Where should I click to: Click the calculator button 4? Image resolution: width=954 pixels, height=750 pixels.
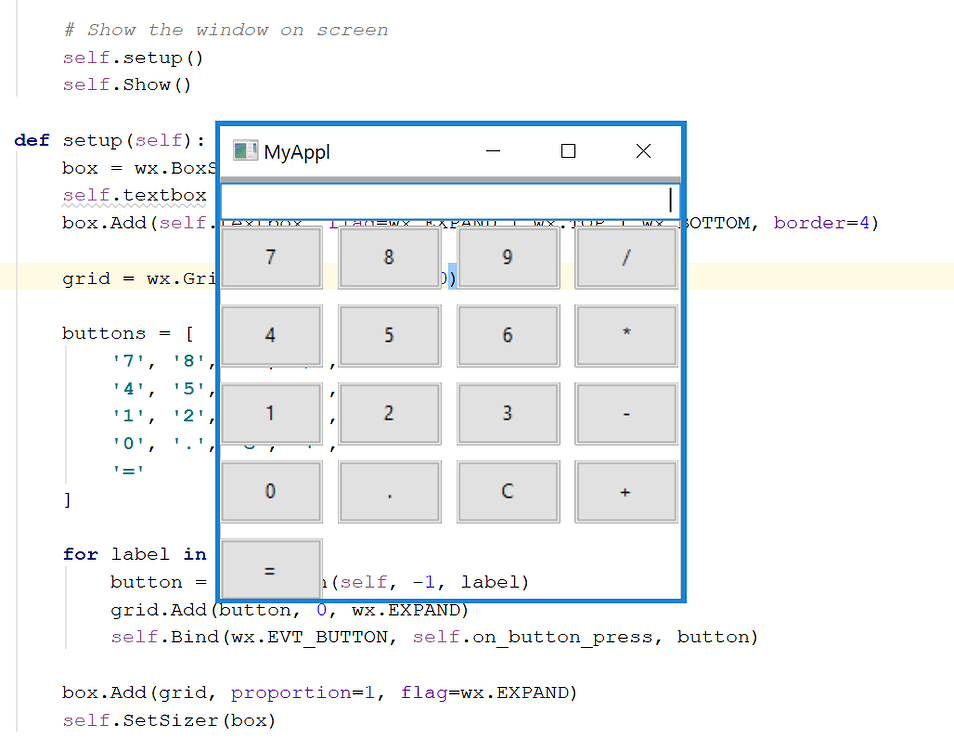click(x=271, y=335)
